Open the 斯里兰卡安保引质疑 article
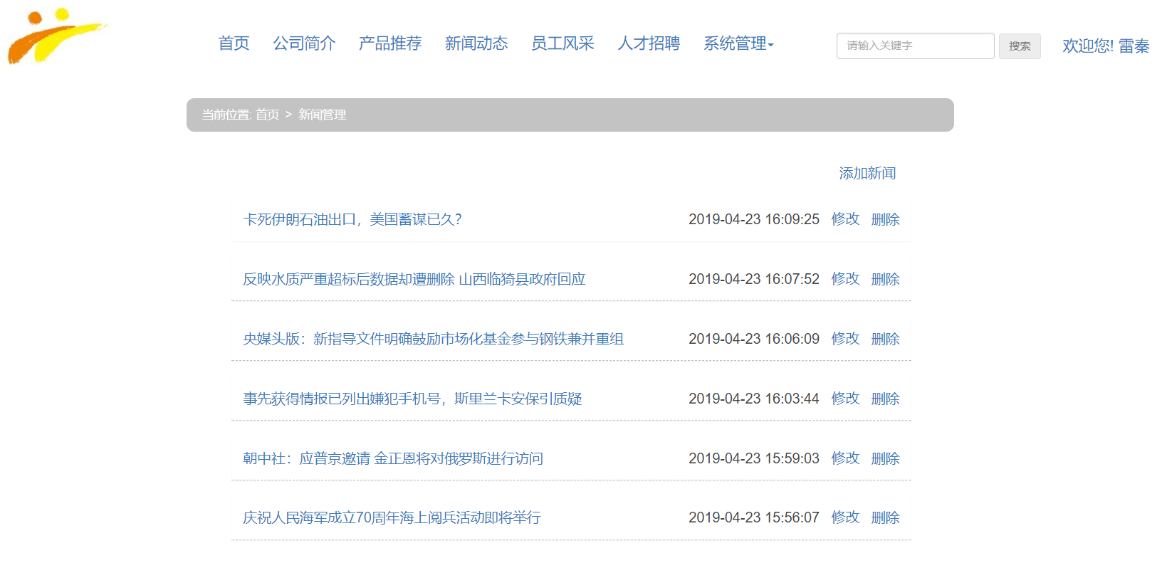Screen dimensions: 1167x563 412,399
